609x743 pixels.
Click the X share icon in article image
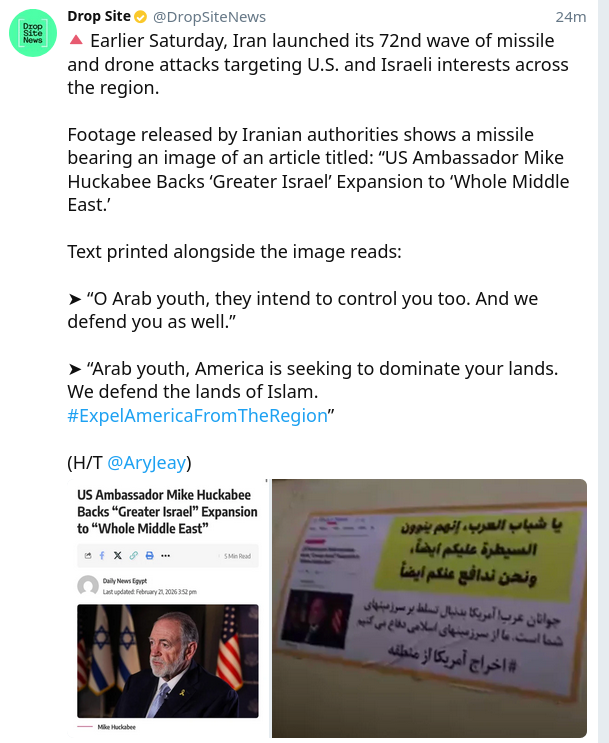tap(118, 555)
